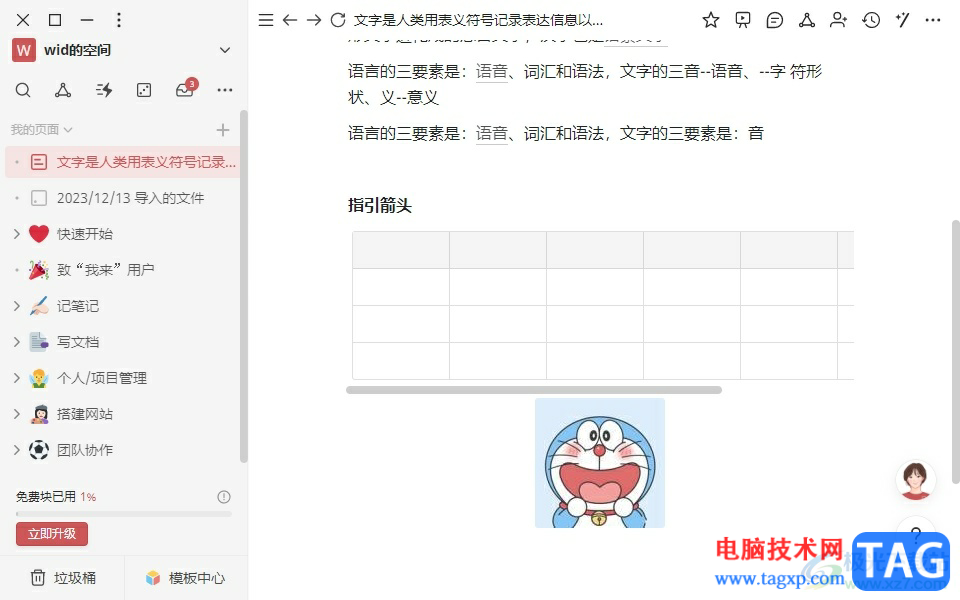
Task: Click the dice random page icon
Action: click(144, 91)
